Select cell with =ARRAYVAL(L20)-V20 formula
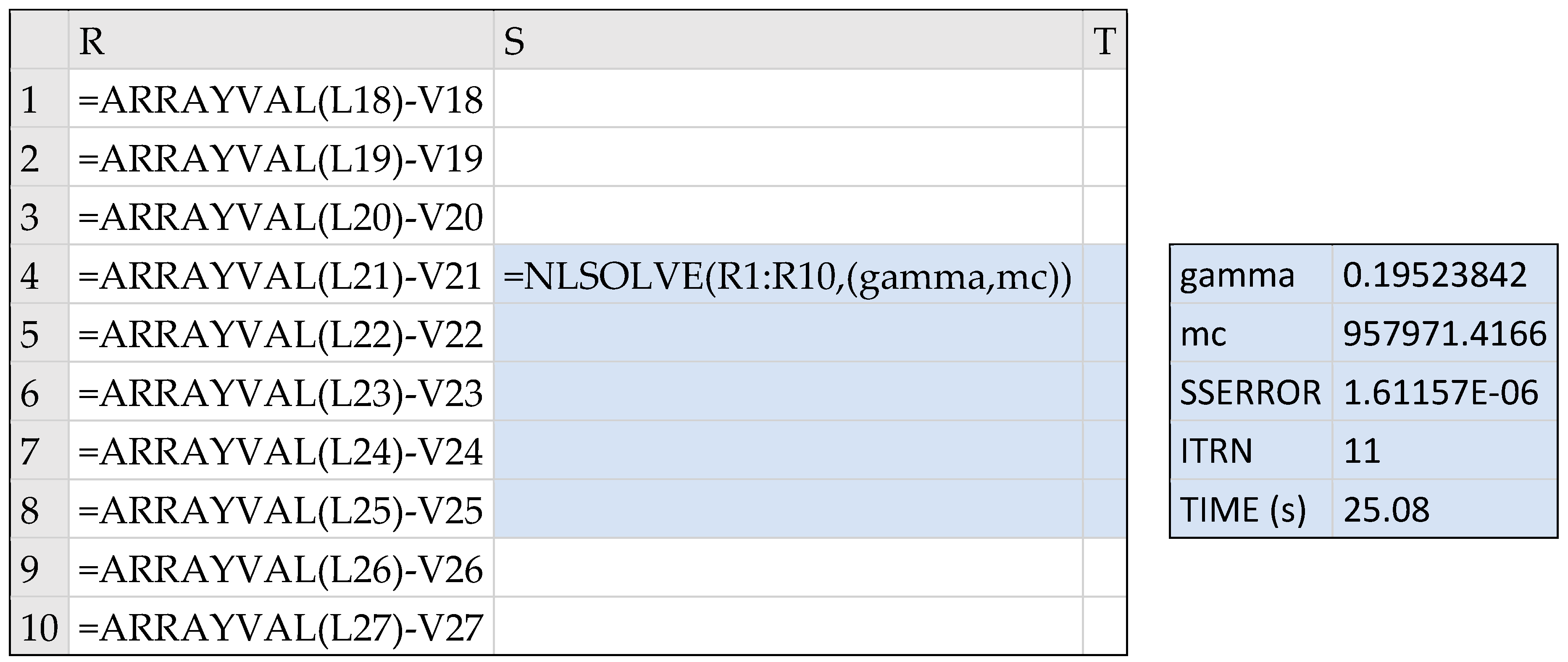 pos(281,216)
